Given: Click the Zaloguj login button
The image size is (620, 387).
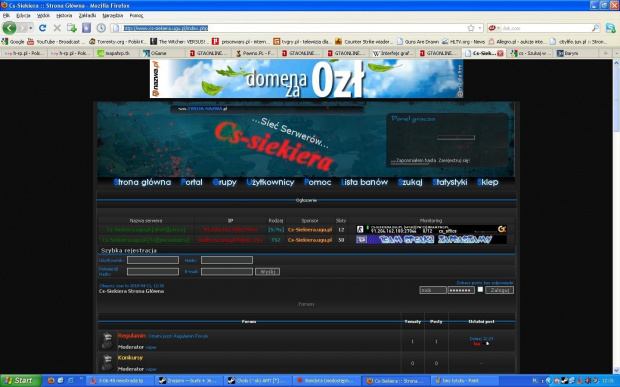Looking at the screenshot, I should [x=499, y=290].
